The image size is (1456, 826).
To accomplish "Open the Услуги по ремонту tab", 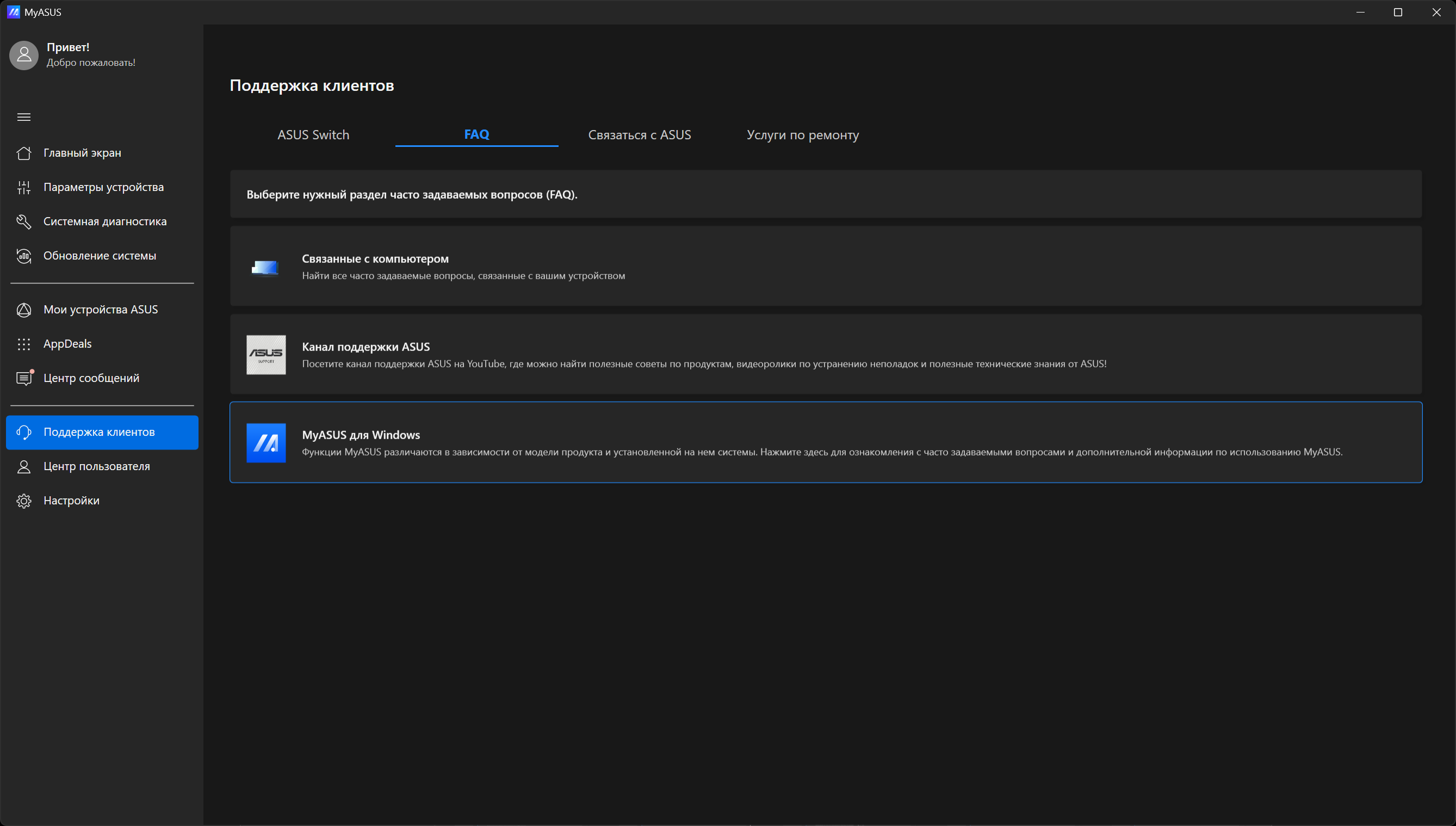I will pyautogui.click(x=803, y=135).
